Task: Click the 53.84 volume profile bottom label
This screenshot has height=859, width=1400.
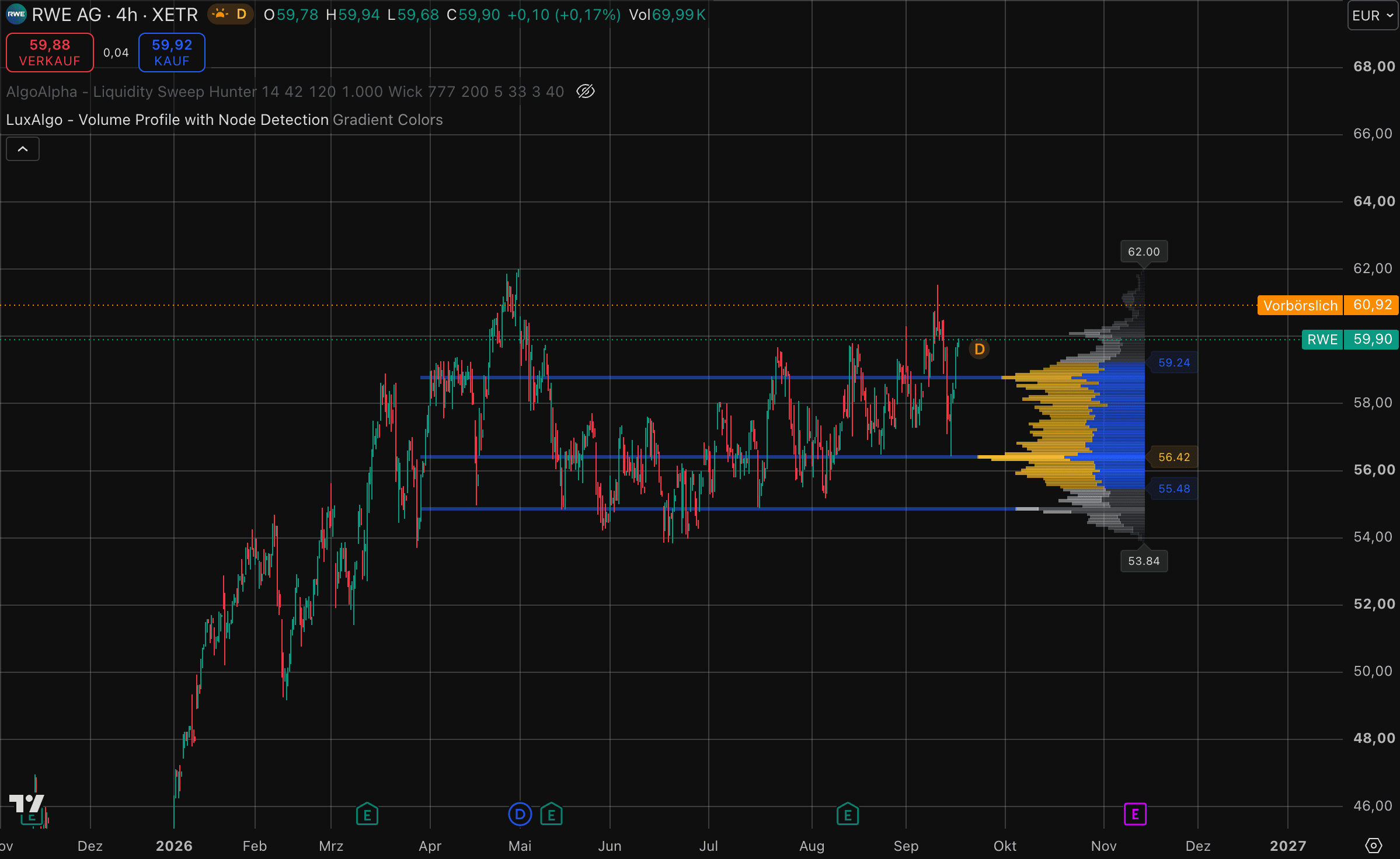Action: click(x=1144, y=561)
